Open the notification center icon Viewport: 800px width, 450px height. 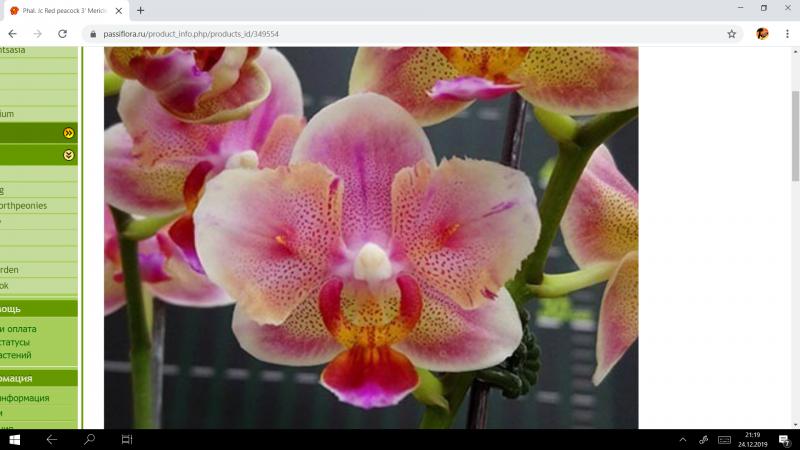click(784, 439)
